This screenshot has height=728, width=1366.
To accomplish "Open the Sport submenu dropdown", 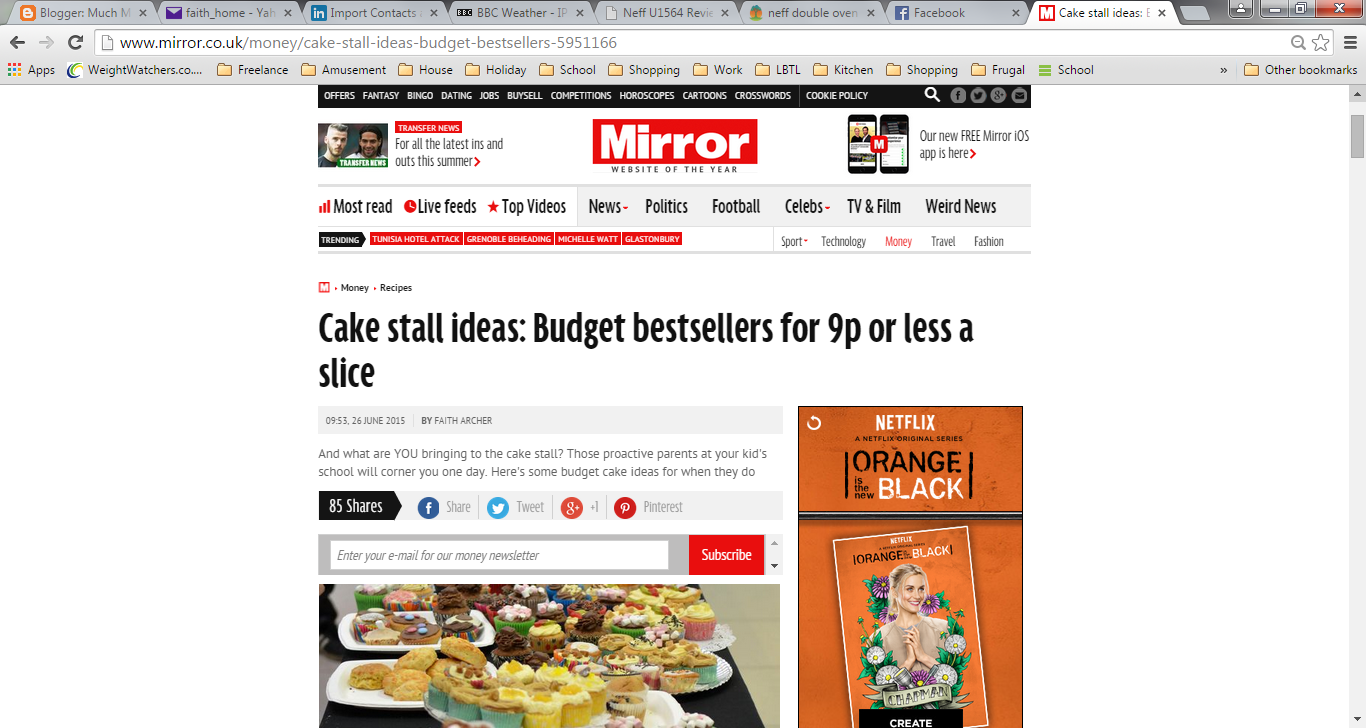I will coord(794,241).
